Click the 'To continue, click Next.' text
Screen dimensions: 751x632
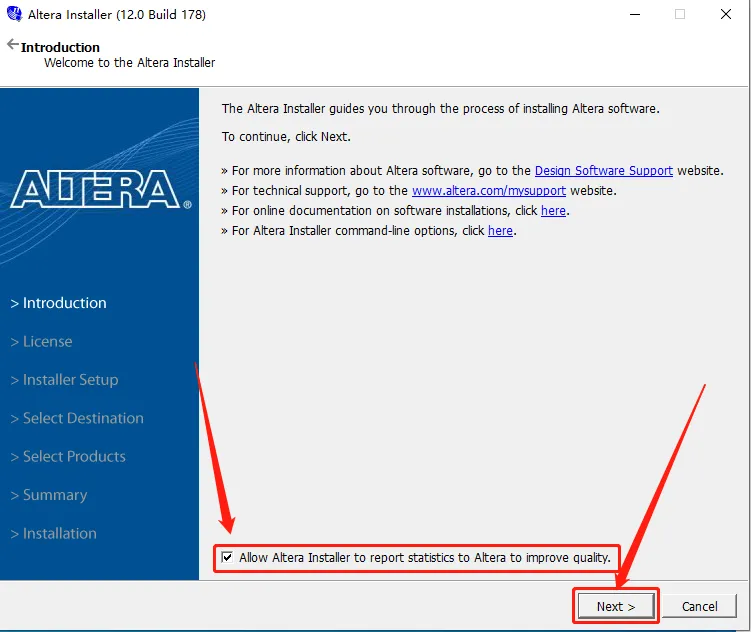[x=286, y=137]
